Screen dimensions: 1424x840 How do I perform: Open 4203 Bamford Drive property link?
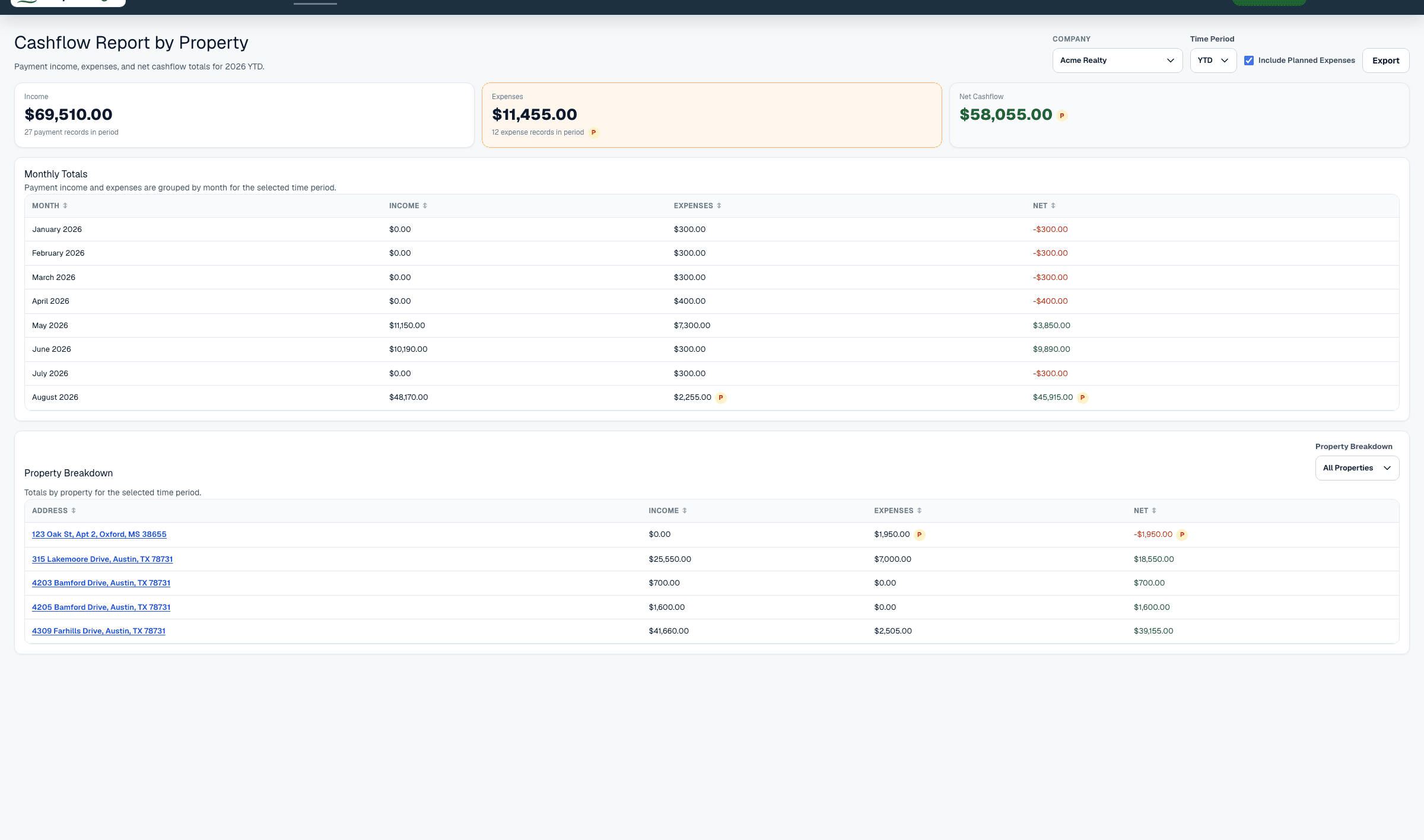click(101, 583)
